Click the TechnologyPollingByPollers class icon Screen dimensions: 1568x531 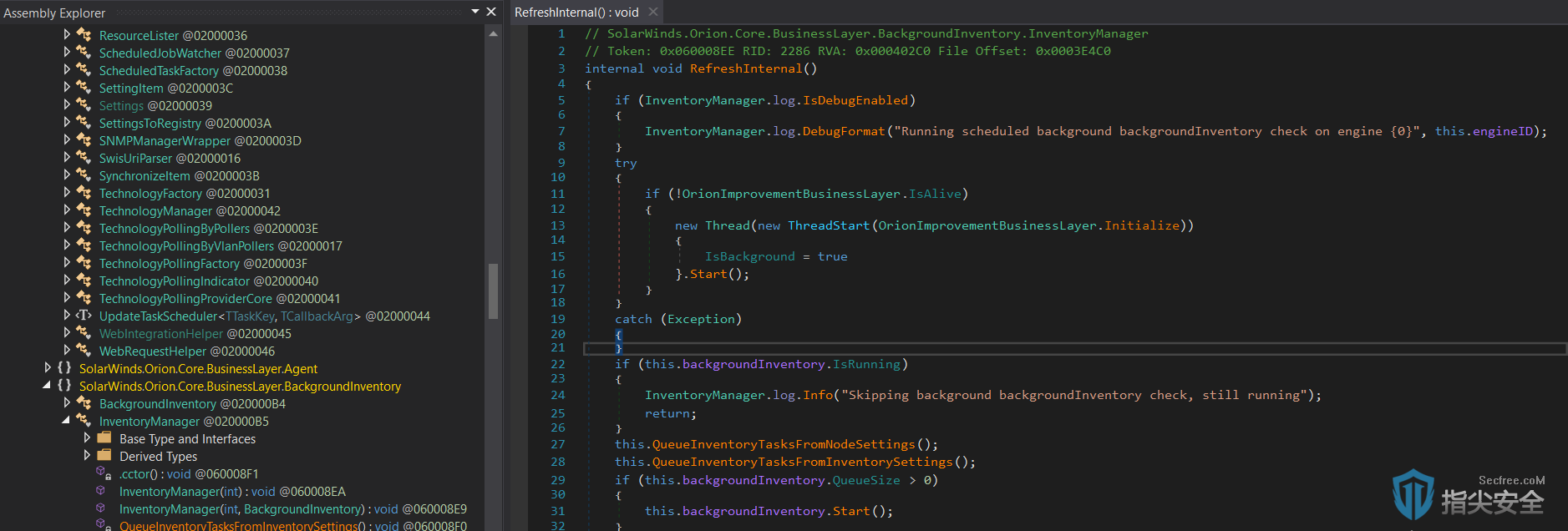84,228
